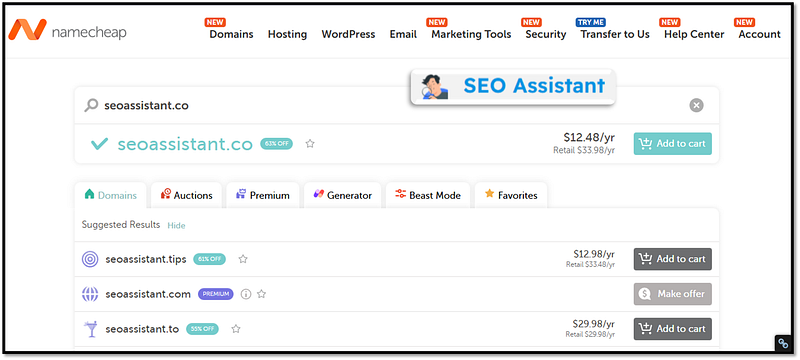The height and width of the screenshot is (360, 800).
Task: Open info icon beside seoassistant.com
Action: click(x=246, y=294)
